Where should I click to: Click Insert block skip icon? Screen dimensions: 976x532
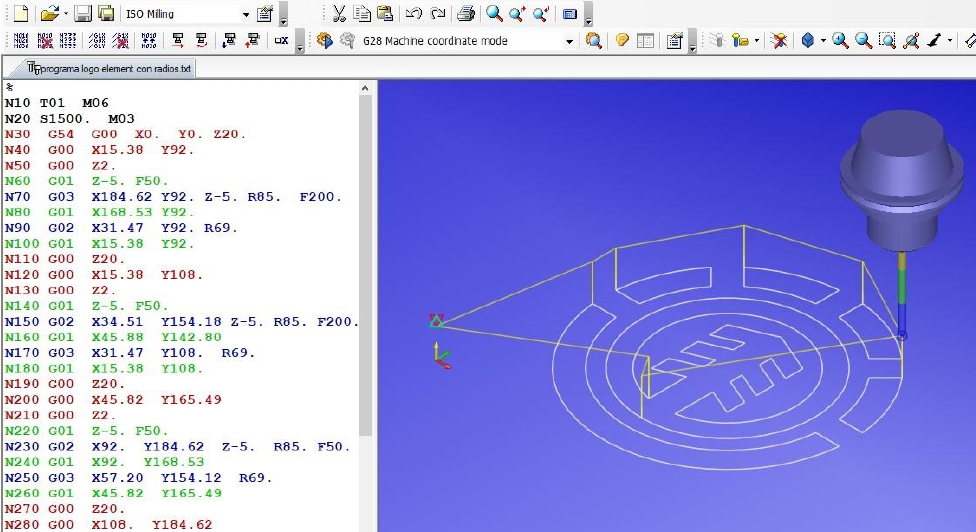97,40
